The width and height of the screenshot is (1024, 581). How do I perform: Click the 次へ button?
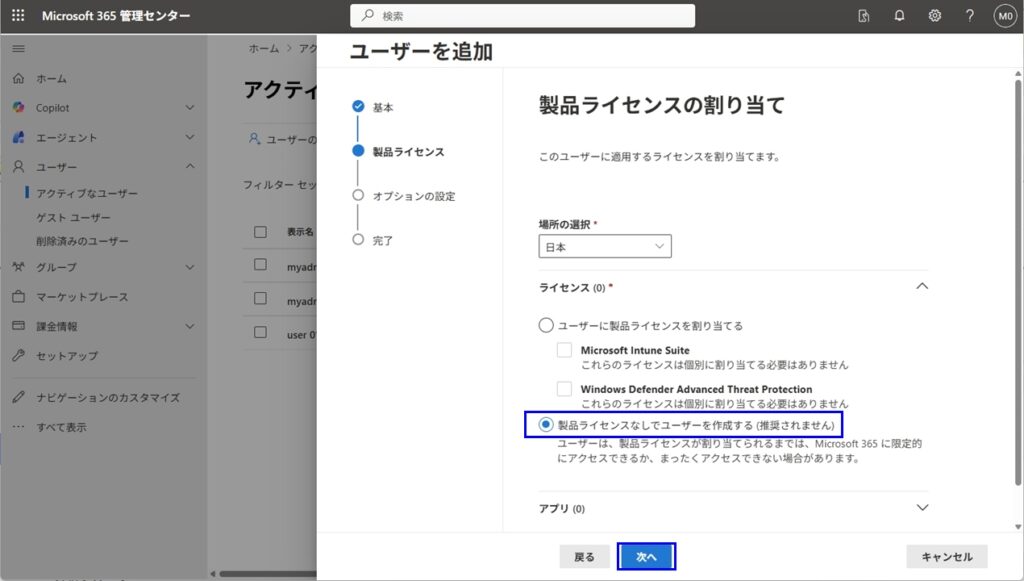(646, 557)
